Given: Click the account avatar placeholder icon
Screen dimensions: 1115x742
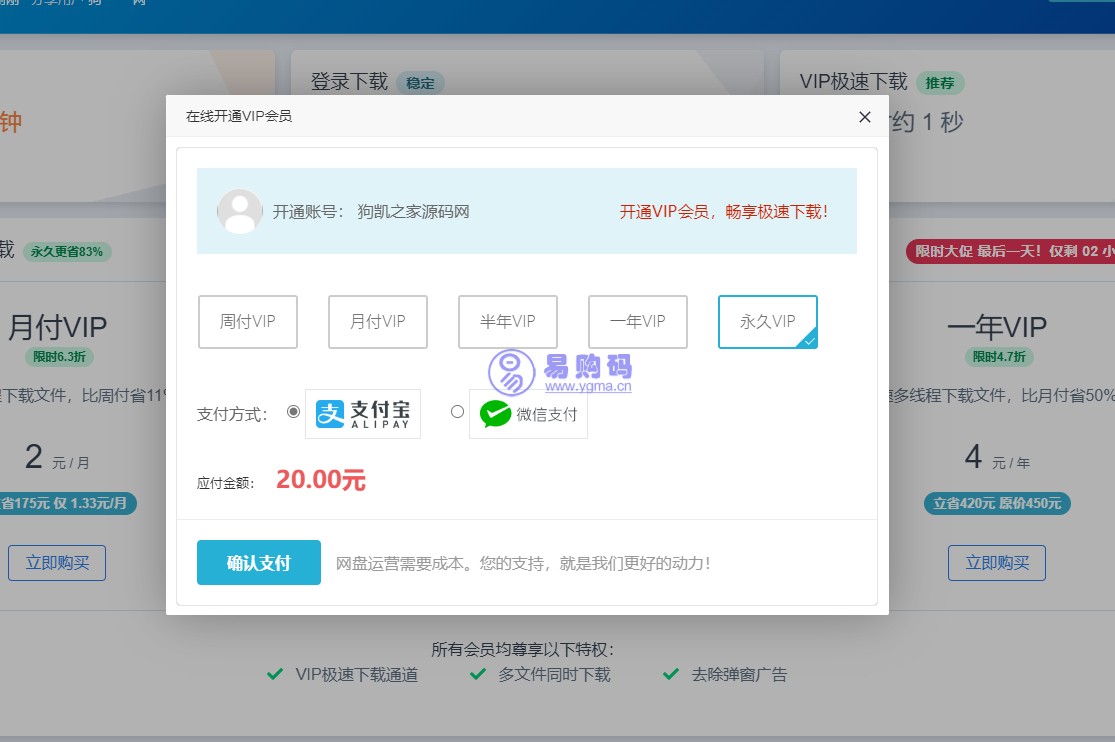Looking at the screenshot, I should click(x=238, y=211).
